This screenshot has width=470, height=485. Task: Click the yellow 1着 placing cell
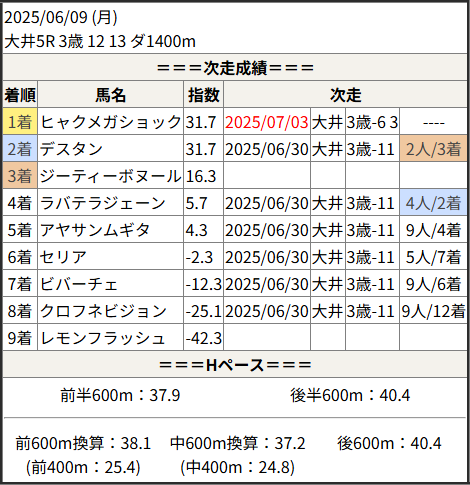tap(20, 122)
